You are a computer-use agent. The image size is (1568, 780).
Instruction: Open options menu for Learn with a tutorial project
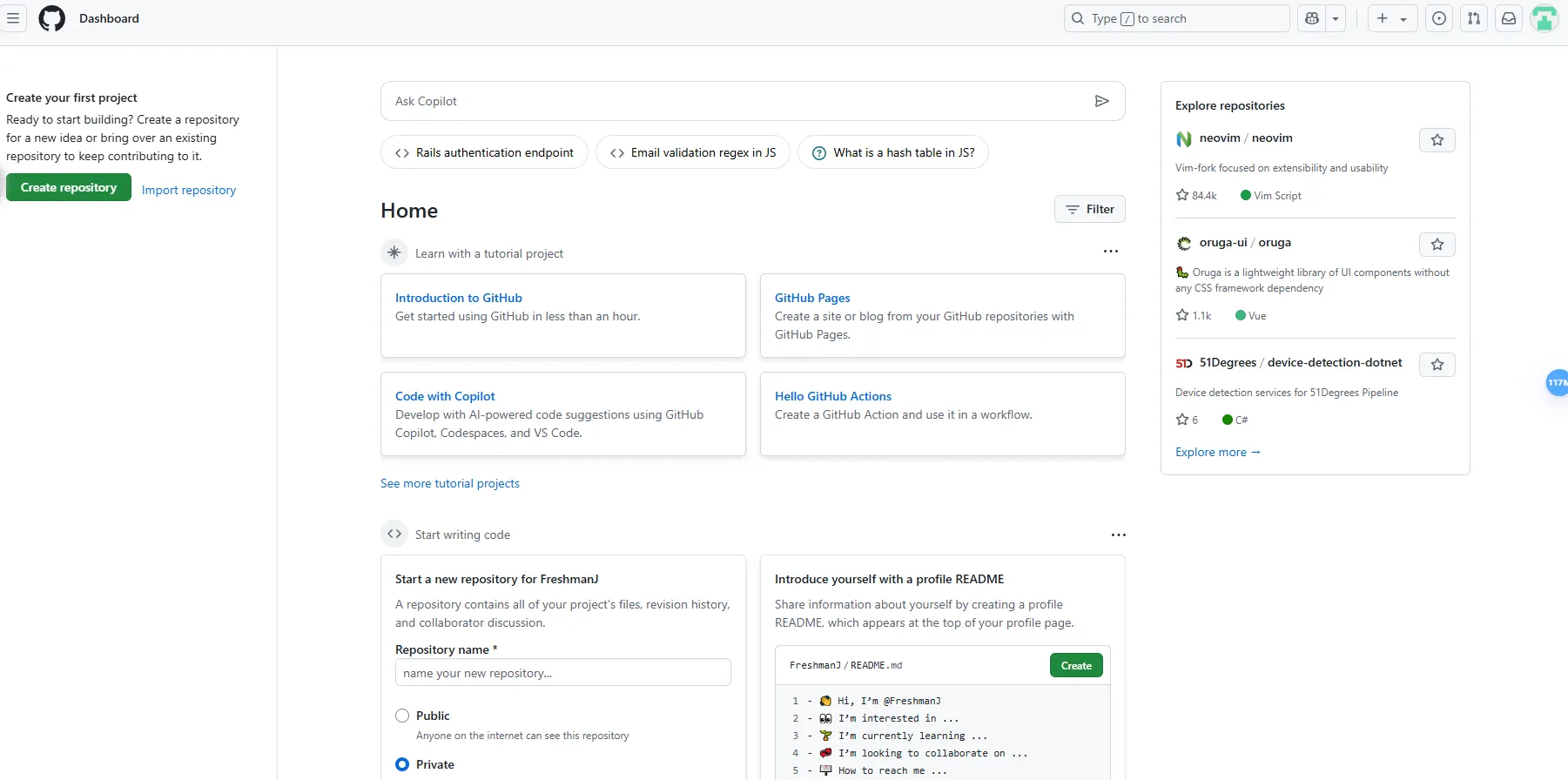(x=1111, y=252)
